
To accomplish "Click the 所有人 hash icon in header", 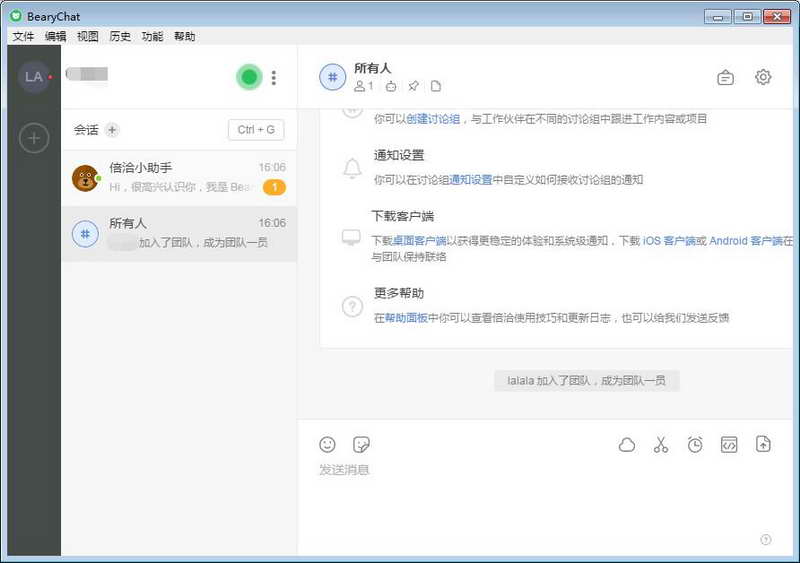I will [x=333, y=77].
